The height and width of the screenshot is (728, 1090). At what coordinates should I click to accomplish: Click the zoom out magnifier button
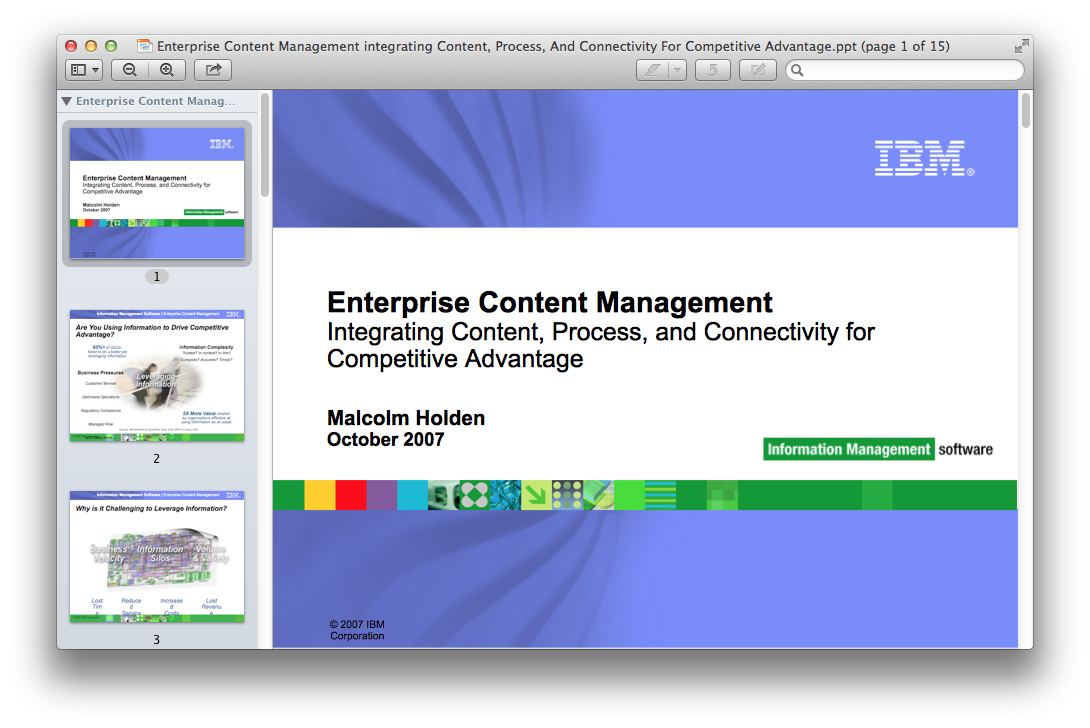pyautogui.click(x=130, y=70)
